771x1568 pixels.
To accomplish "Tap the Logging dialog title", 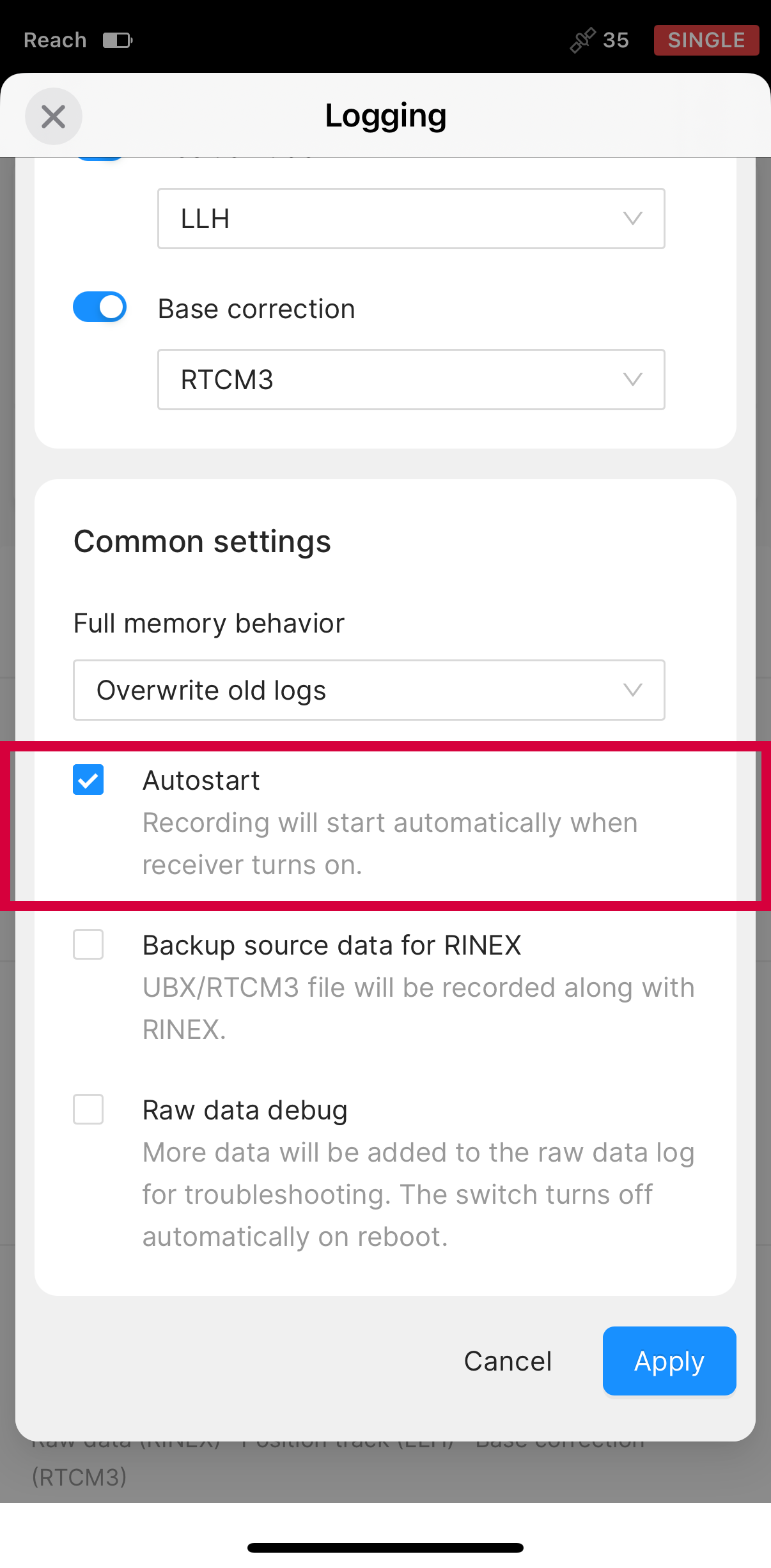I will point(385,116).
